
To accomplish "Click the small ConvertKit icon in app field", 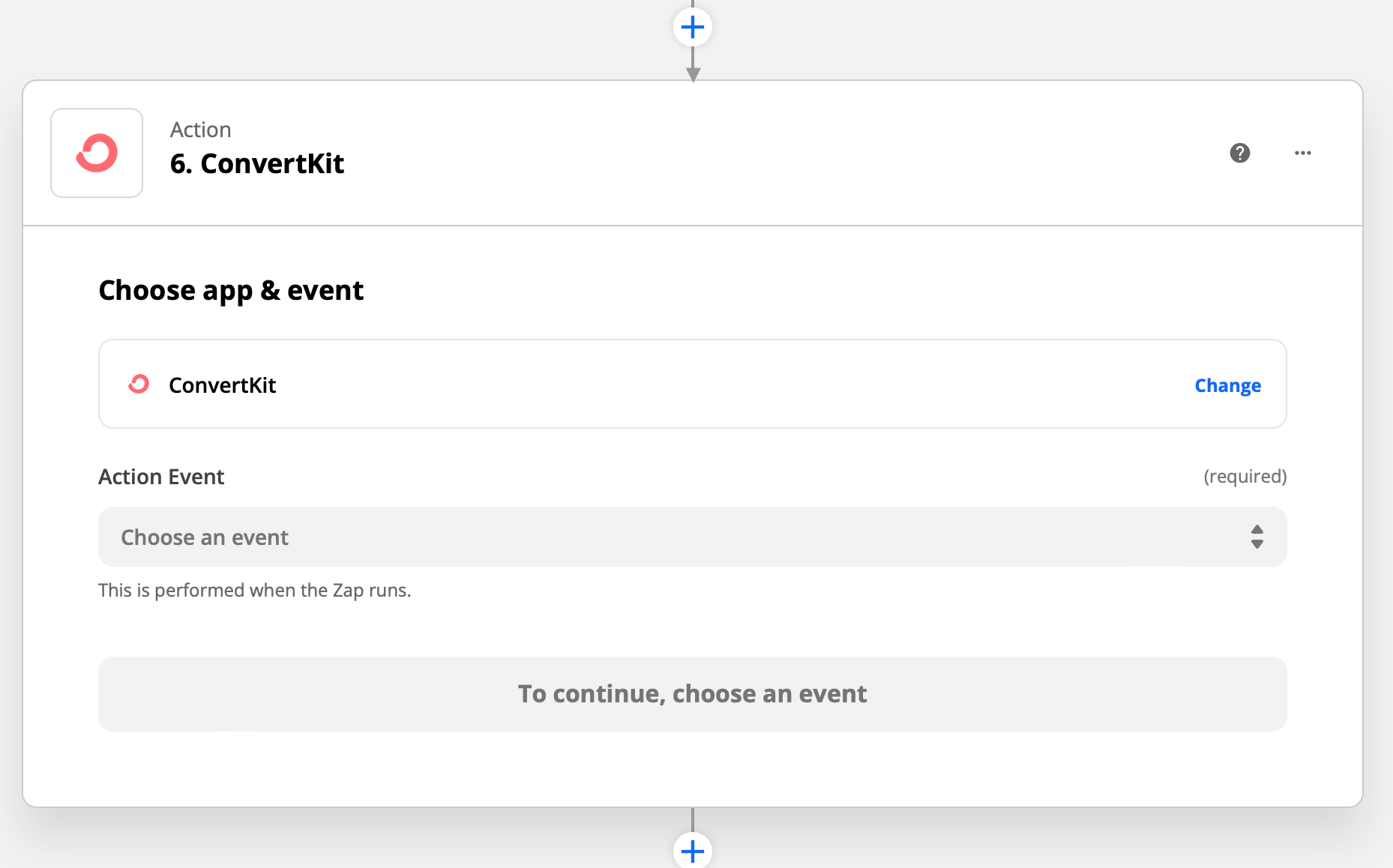I will pyautogui.click(x=139, y=385).
